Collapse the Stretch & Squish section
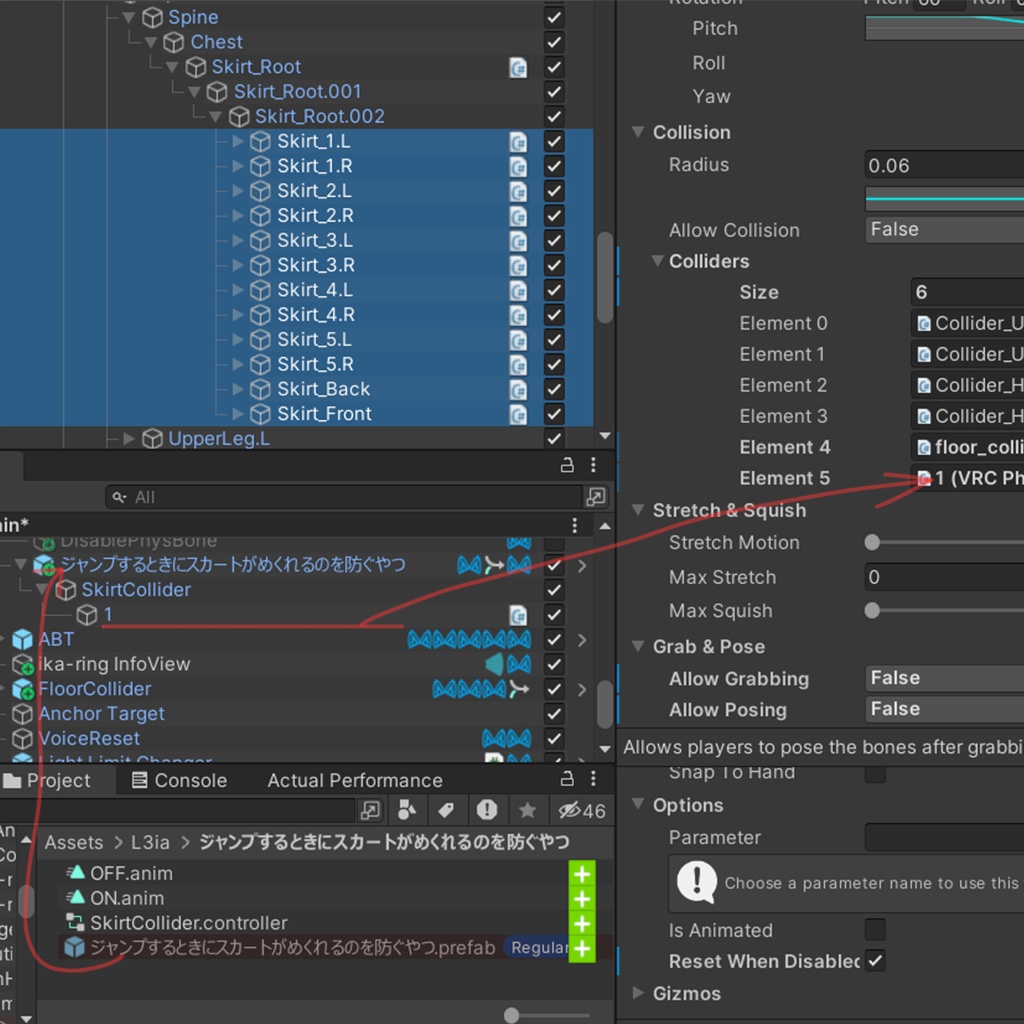 tap(638, 510)
